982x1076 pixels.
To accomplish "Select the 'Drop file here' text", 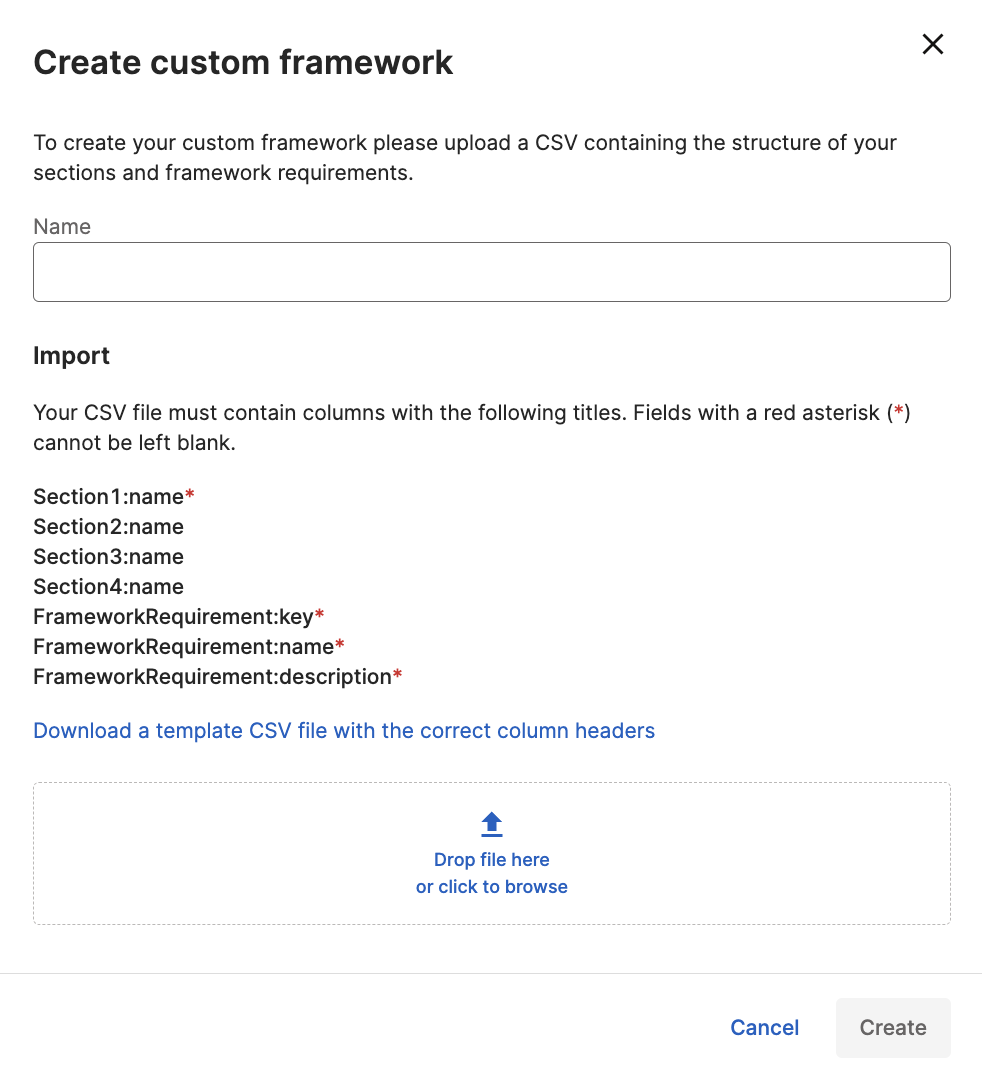I will click(x=491, y=859).
